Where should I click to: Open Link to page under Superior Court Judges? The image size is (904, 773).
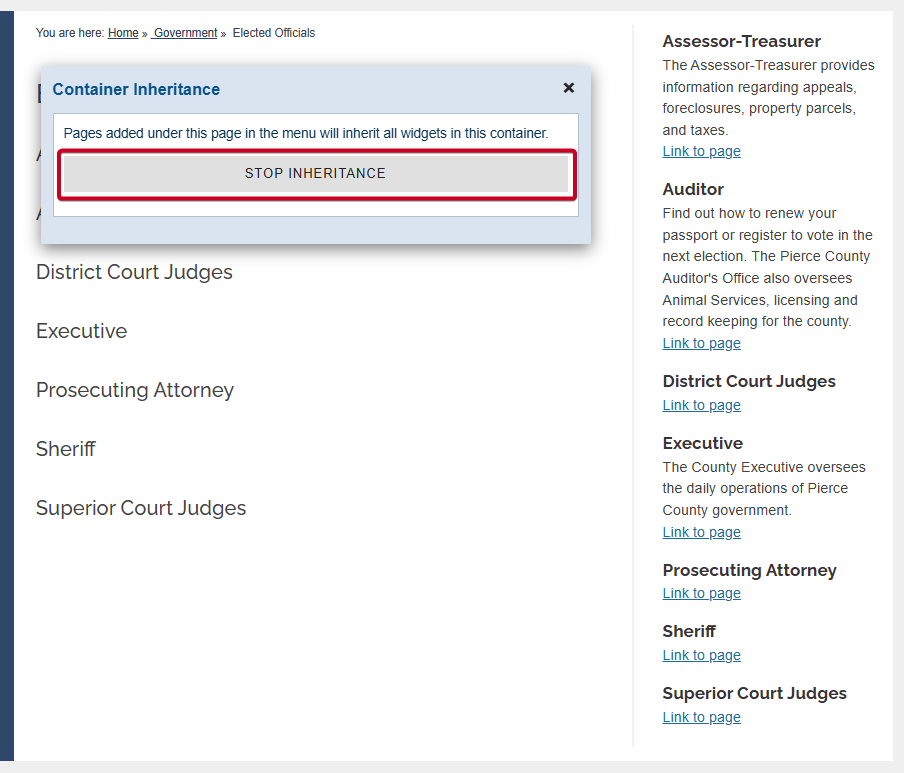pos(701,717)
